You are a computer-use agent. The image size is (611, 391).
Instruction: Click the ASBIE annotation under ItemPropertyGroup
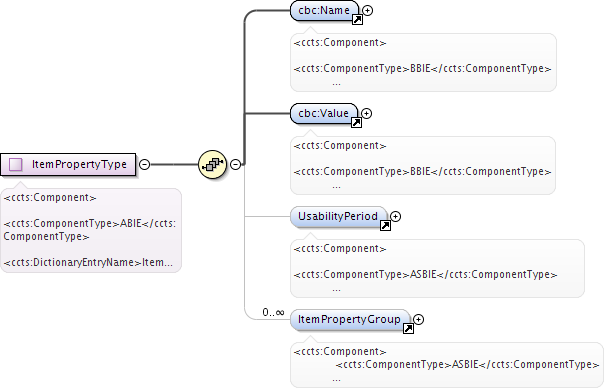pos(467,364)
